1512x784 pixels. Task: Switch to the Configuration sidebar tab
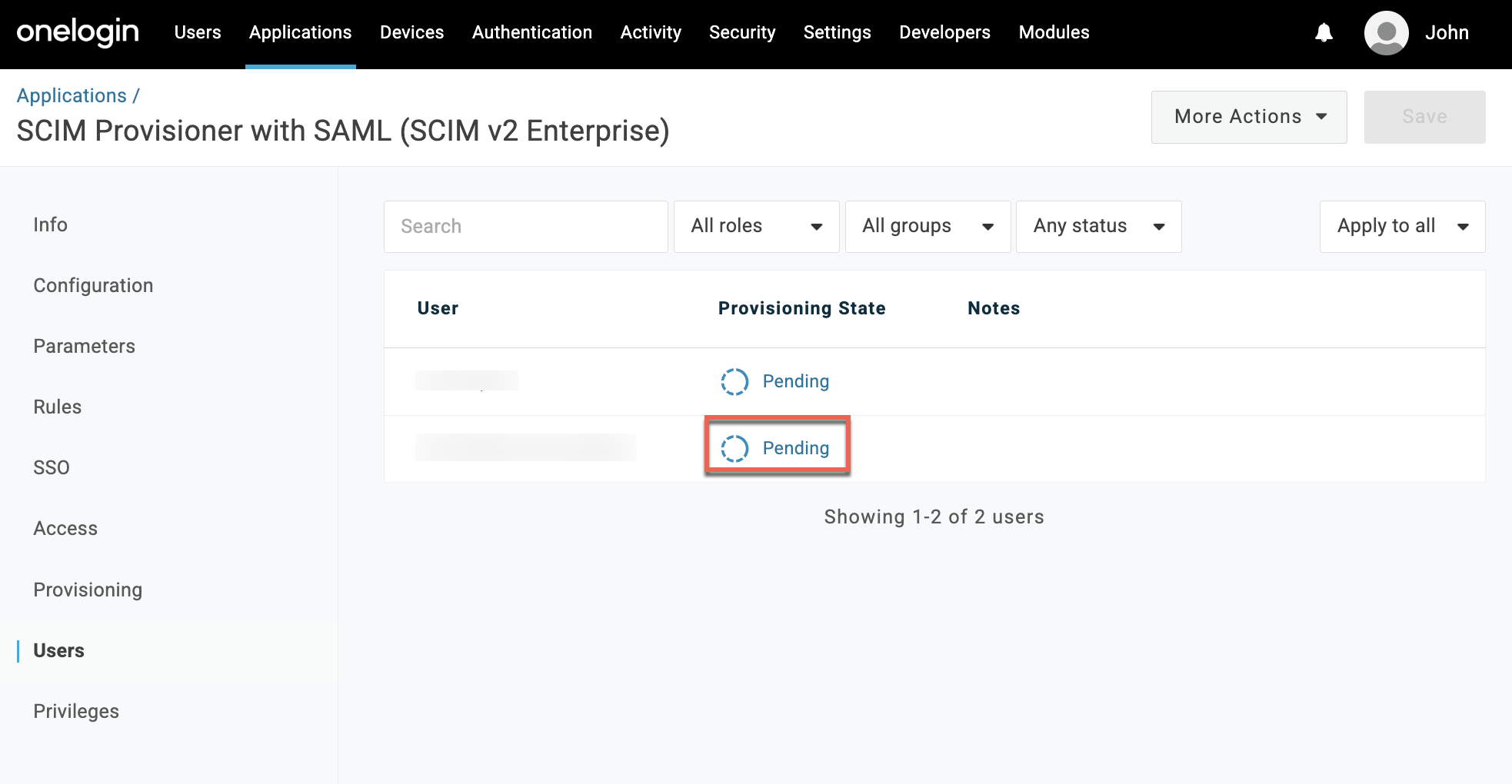[93, 285]
